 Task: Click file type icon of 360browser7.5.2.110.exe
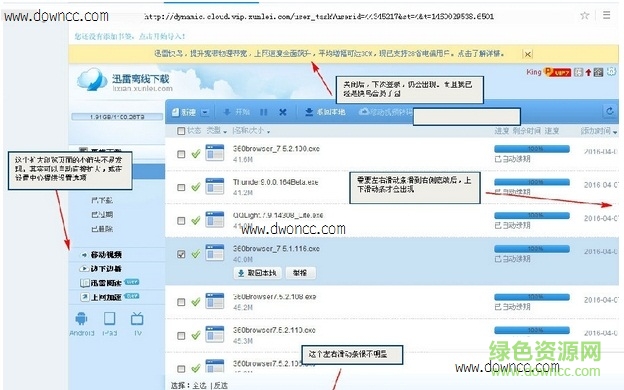pyautogui.click(x=214, y=335)
